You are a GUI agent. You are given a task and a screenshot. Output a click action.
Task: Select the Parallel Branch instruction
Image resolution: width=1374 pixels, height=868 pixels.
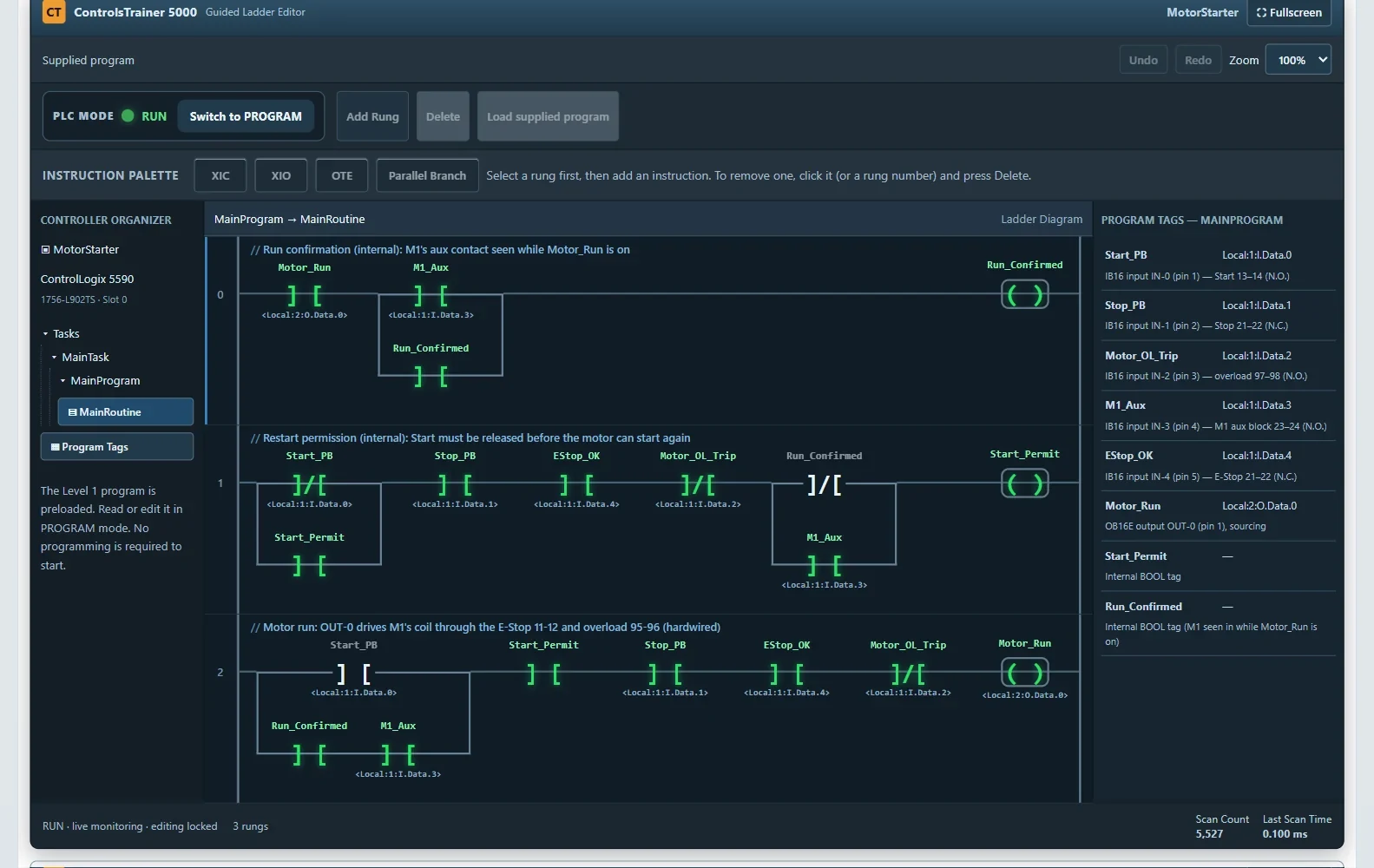point(427,175)
